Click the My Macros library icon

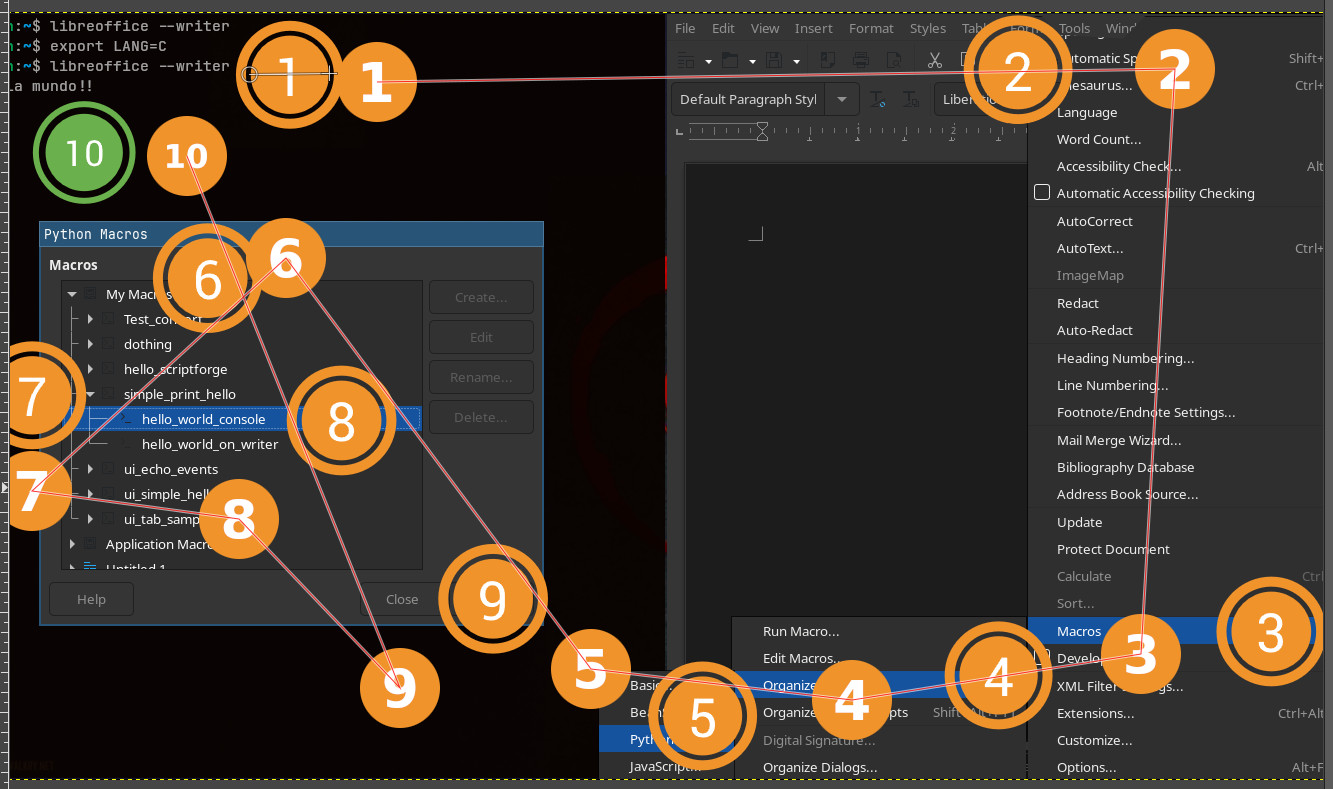[90, 294]
